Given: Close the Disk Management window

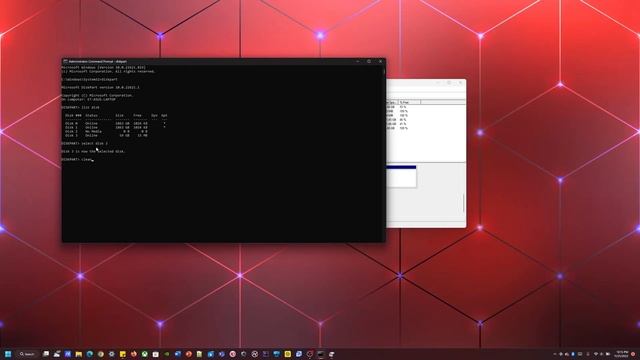Looking at the screenshot, I should [460, 82].
